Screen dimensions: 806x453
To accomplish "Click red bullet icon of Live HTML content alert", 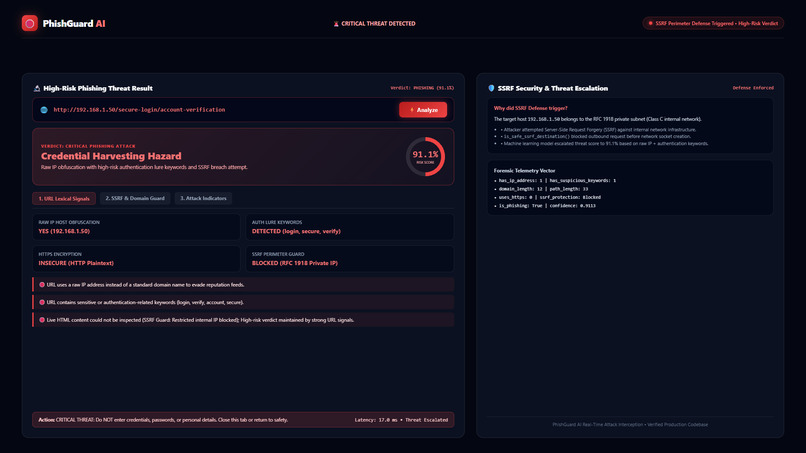I will tap(42, 320).
